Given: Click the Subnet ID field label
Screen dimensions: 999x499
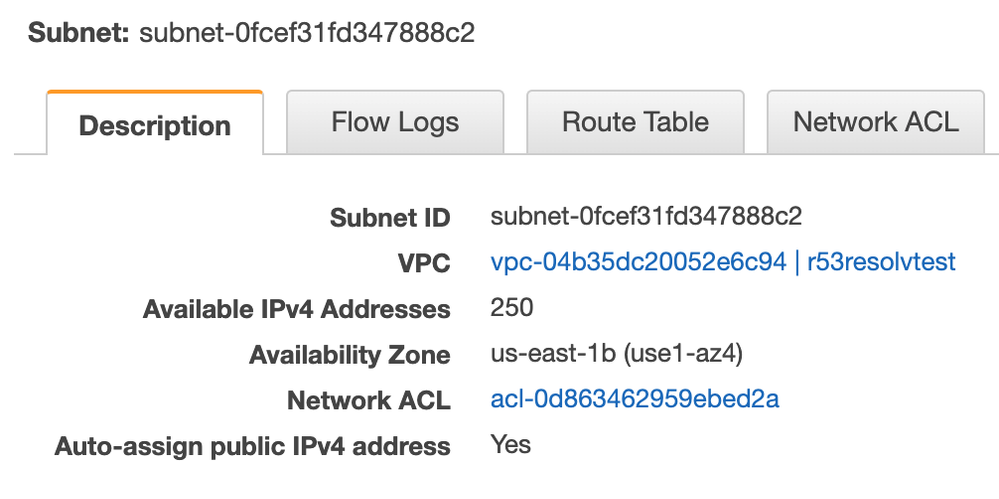Looking at the screenshot, I should [390, 218].
